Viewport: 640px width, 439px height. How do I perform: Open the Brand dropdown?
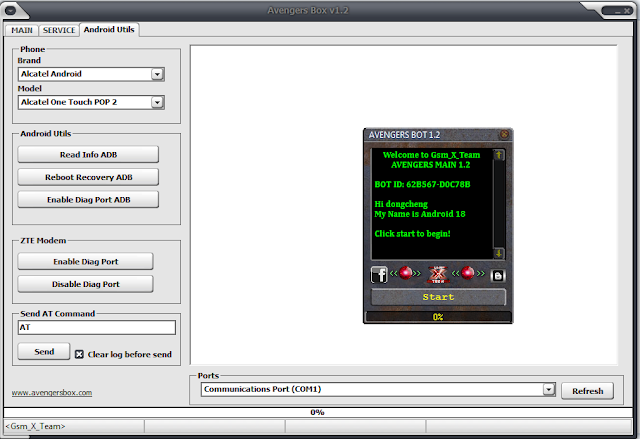click(x=157, y=74)
